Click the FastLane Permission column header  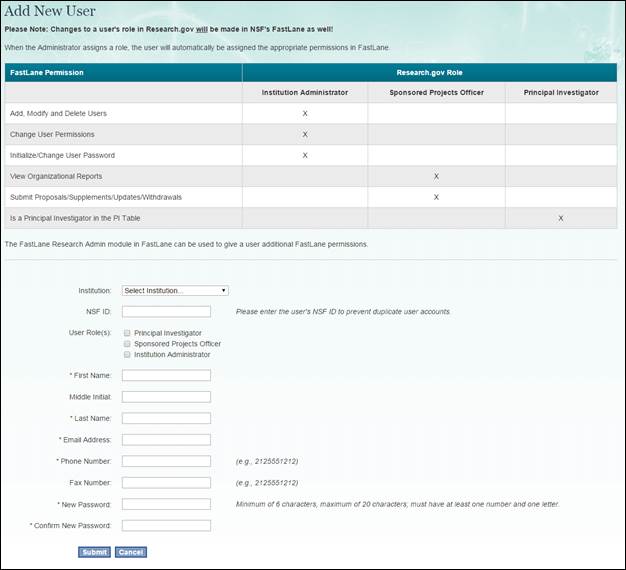[123, 73]
